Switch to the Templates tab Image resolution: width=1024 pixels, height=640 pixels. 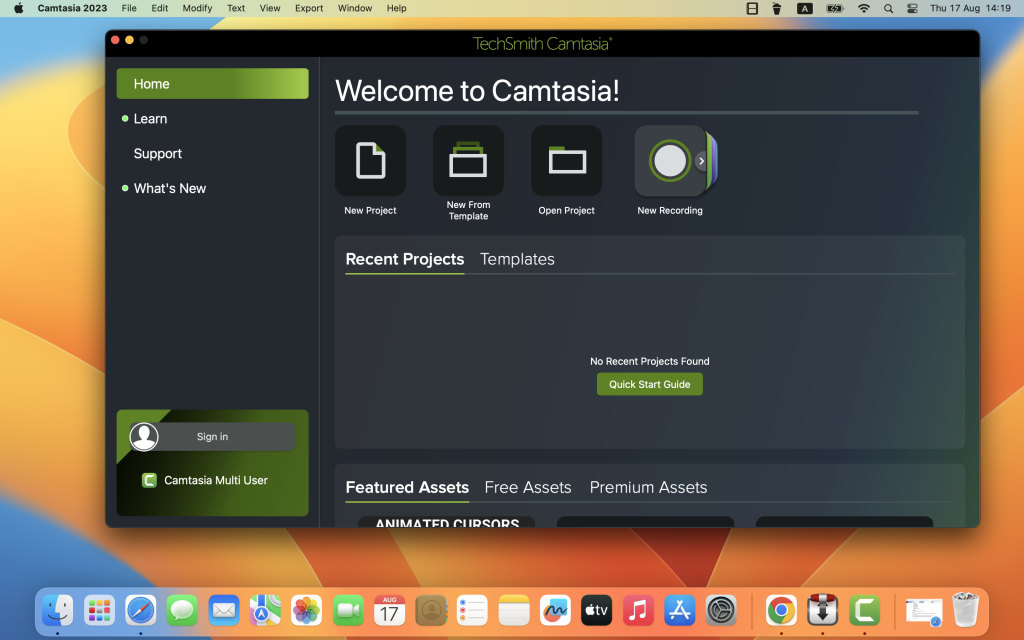point(517,259)
